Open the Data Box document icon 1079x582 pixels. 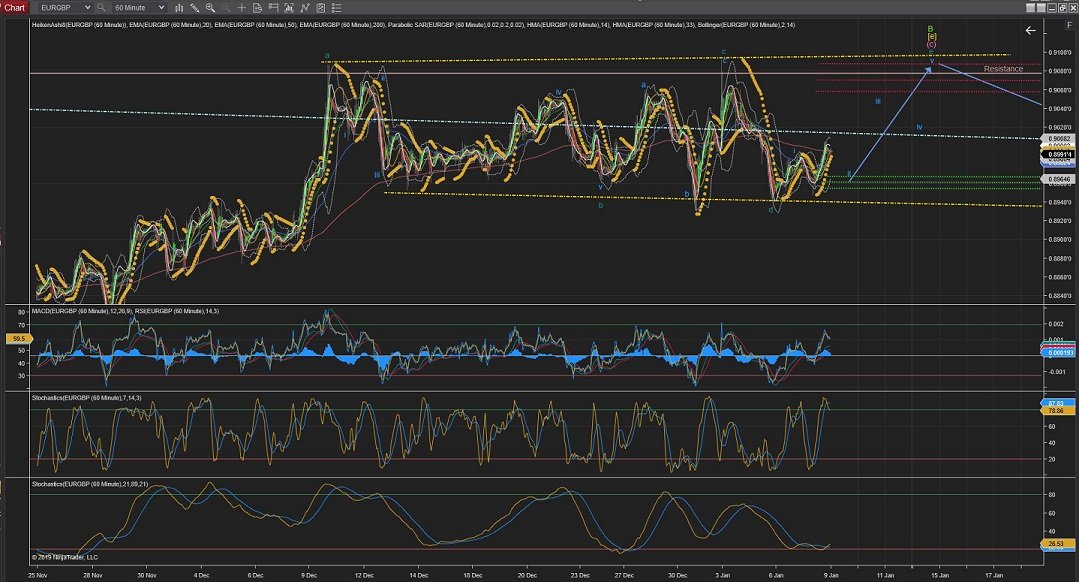[256, 8]
